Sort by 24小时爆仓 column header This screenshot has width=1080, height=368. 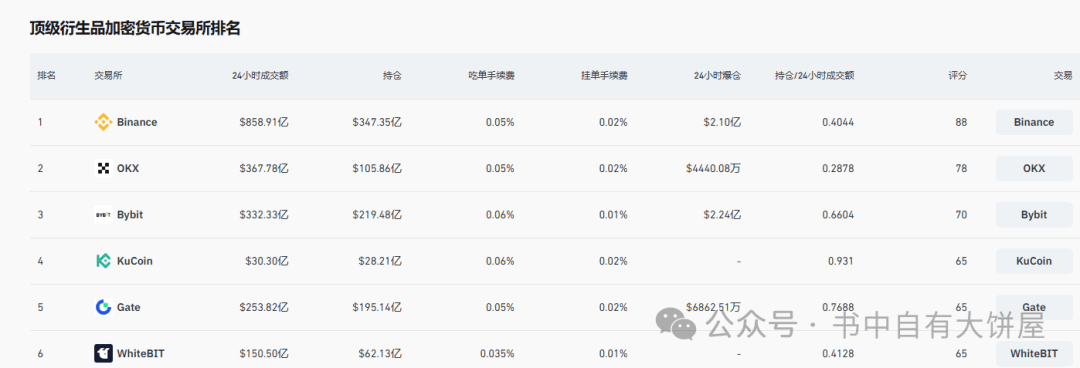coord(717,76)
